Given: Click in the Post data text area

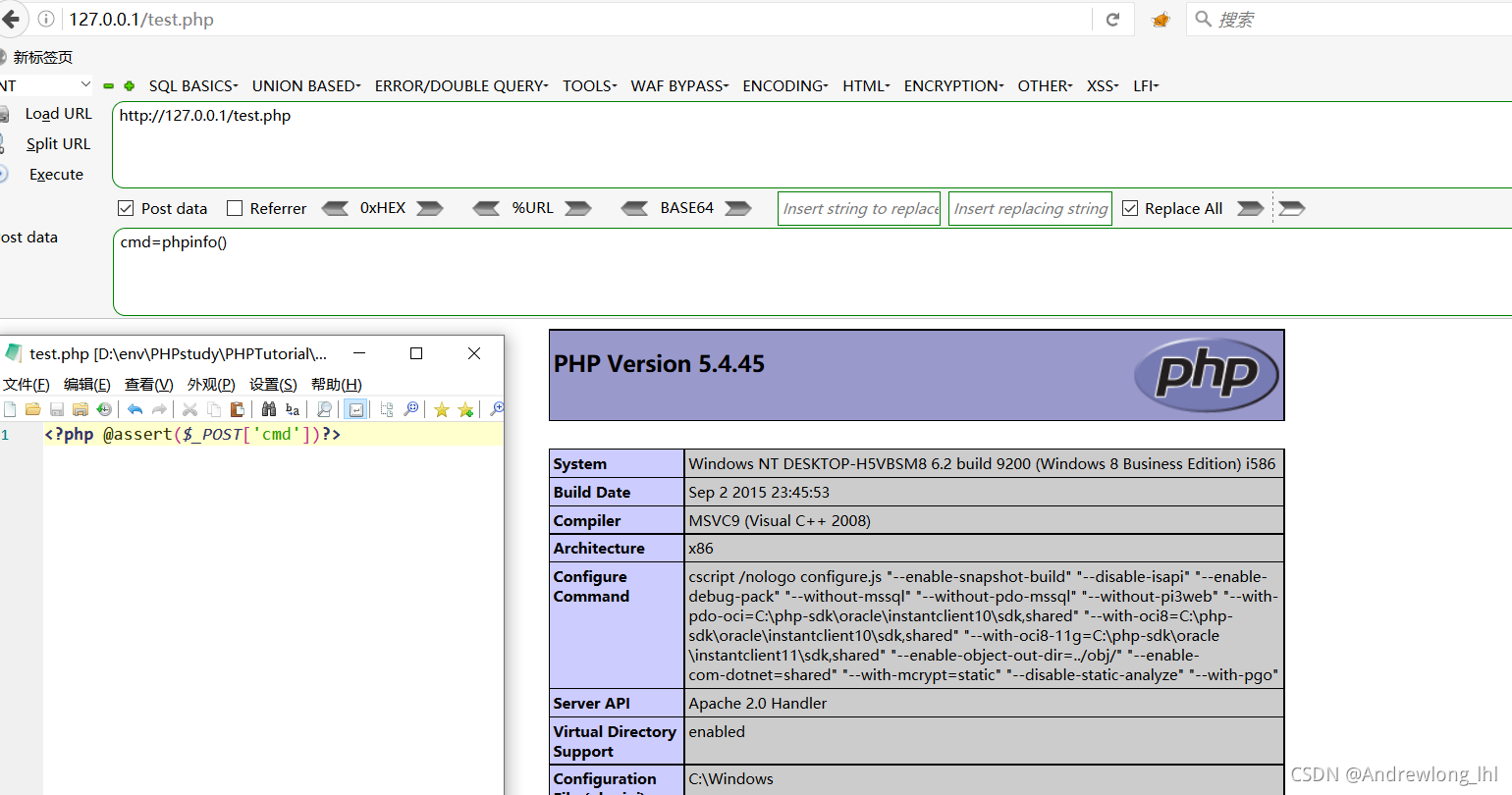Looking at the screenshot, I should pos(812,272).
